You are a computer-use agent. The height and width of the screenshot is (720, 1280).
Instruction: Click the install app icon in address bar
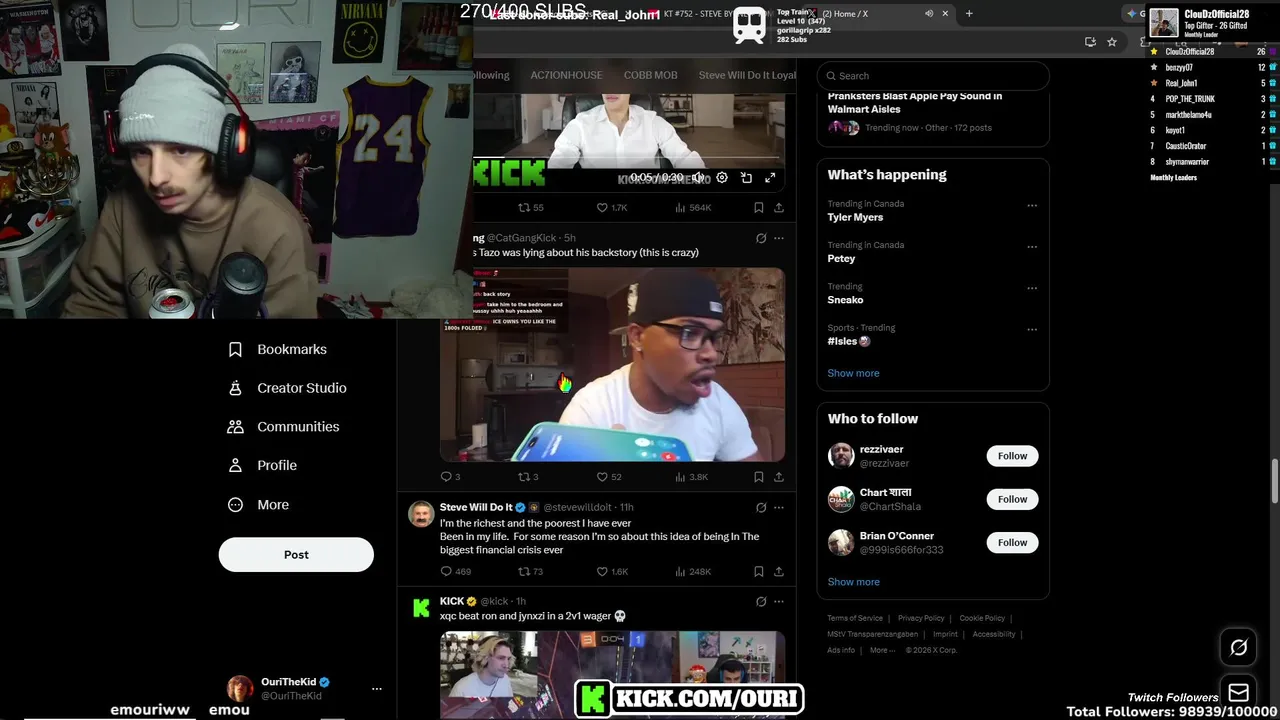pyautogui.click(x=1090, y=42)
